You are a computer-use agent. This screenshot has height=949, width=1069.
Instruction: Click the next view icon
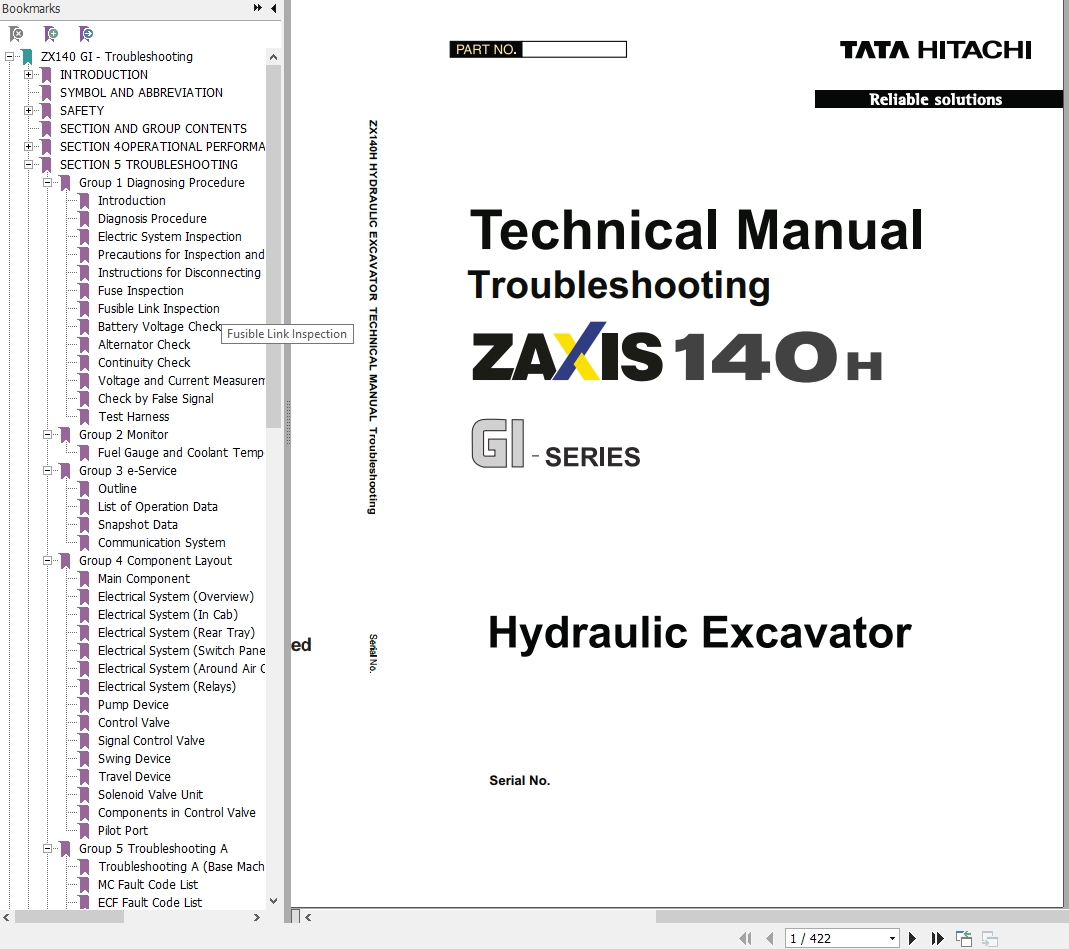(x=990, y=939)
